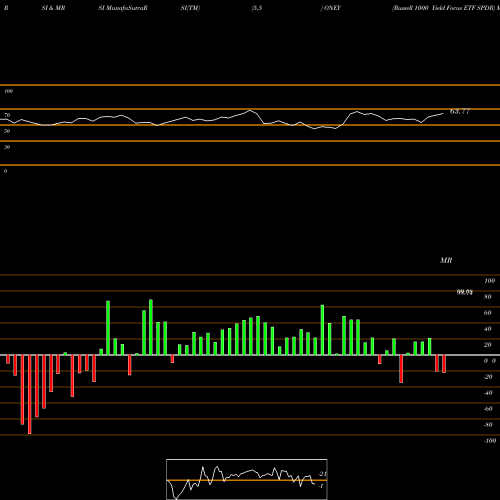
Task: Open the mini overview chart thumbnail
Action: [x=247, y=479]
